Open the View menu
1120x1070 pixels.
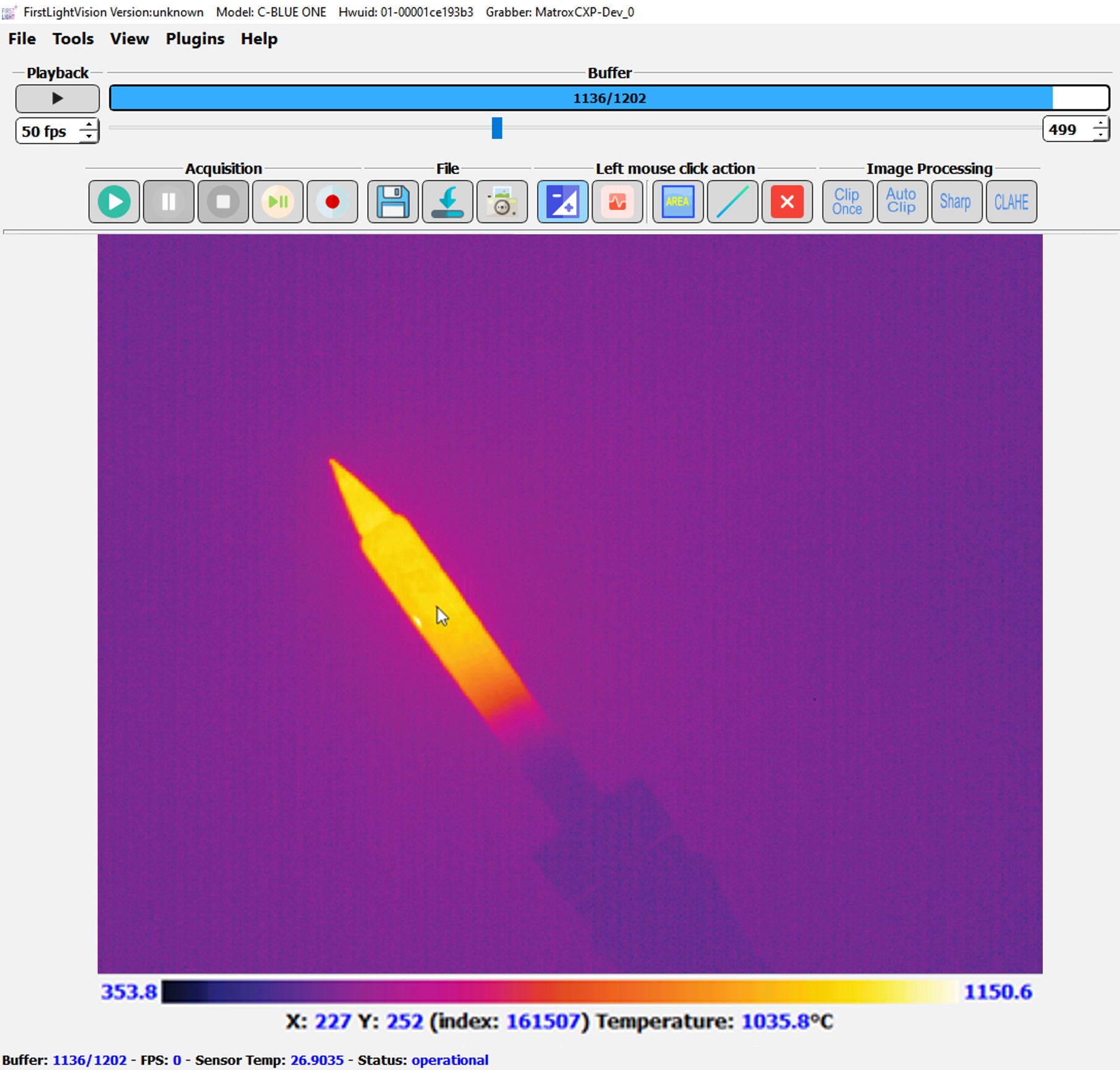tap(129, 39)
